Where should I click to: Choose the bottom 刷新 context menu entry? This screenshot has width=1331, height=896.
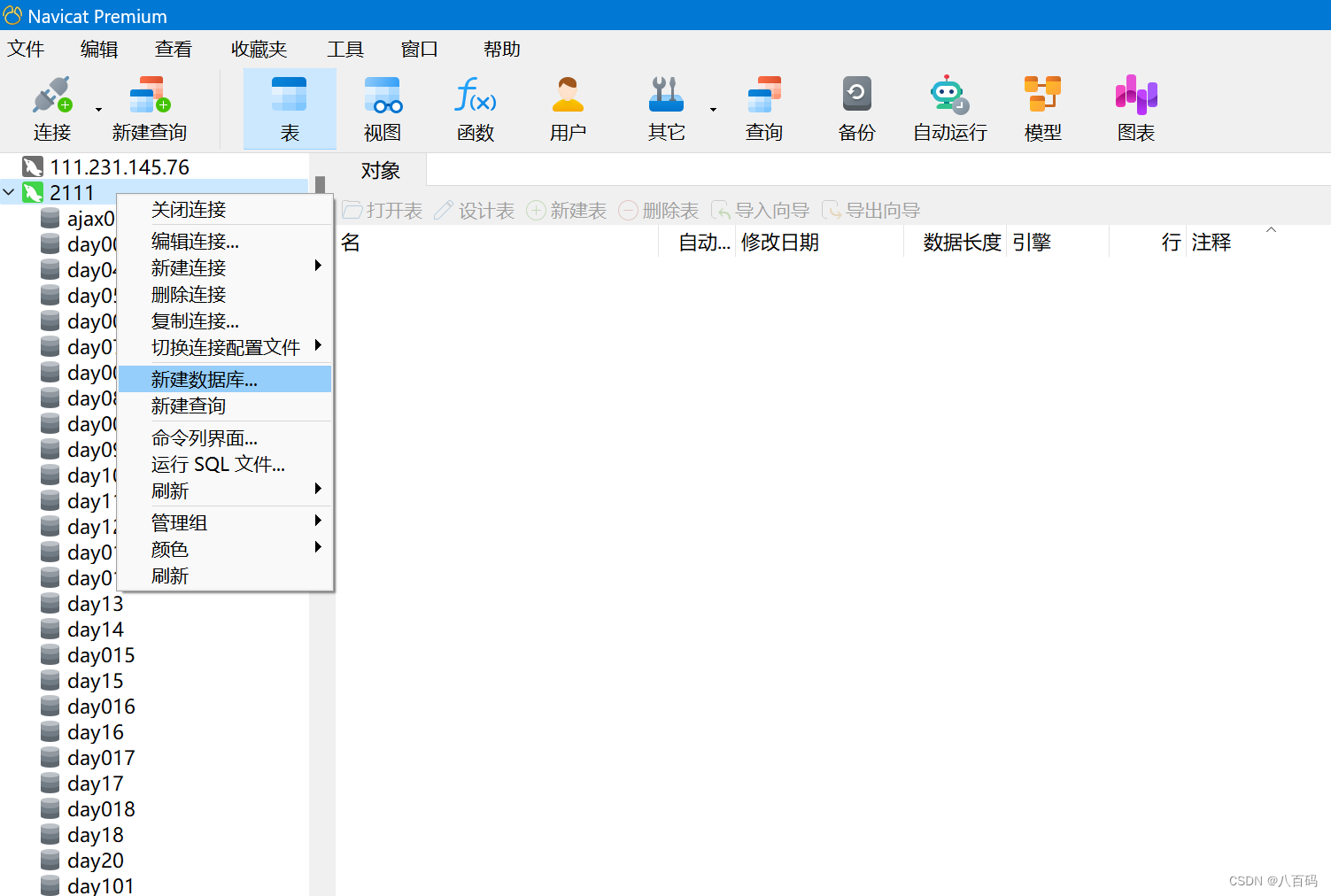tap(225, 575)
